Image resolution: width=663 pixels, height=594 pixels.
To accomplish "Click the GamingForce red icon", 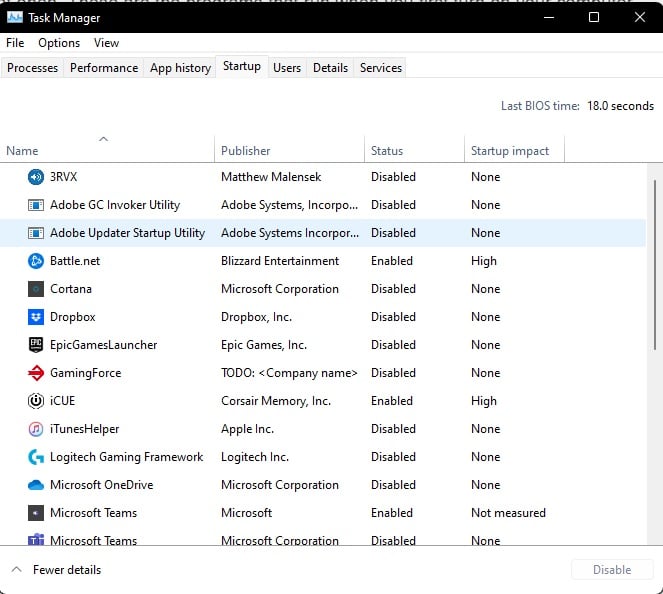I will tap(36, 373).
